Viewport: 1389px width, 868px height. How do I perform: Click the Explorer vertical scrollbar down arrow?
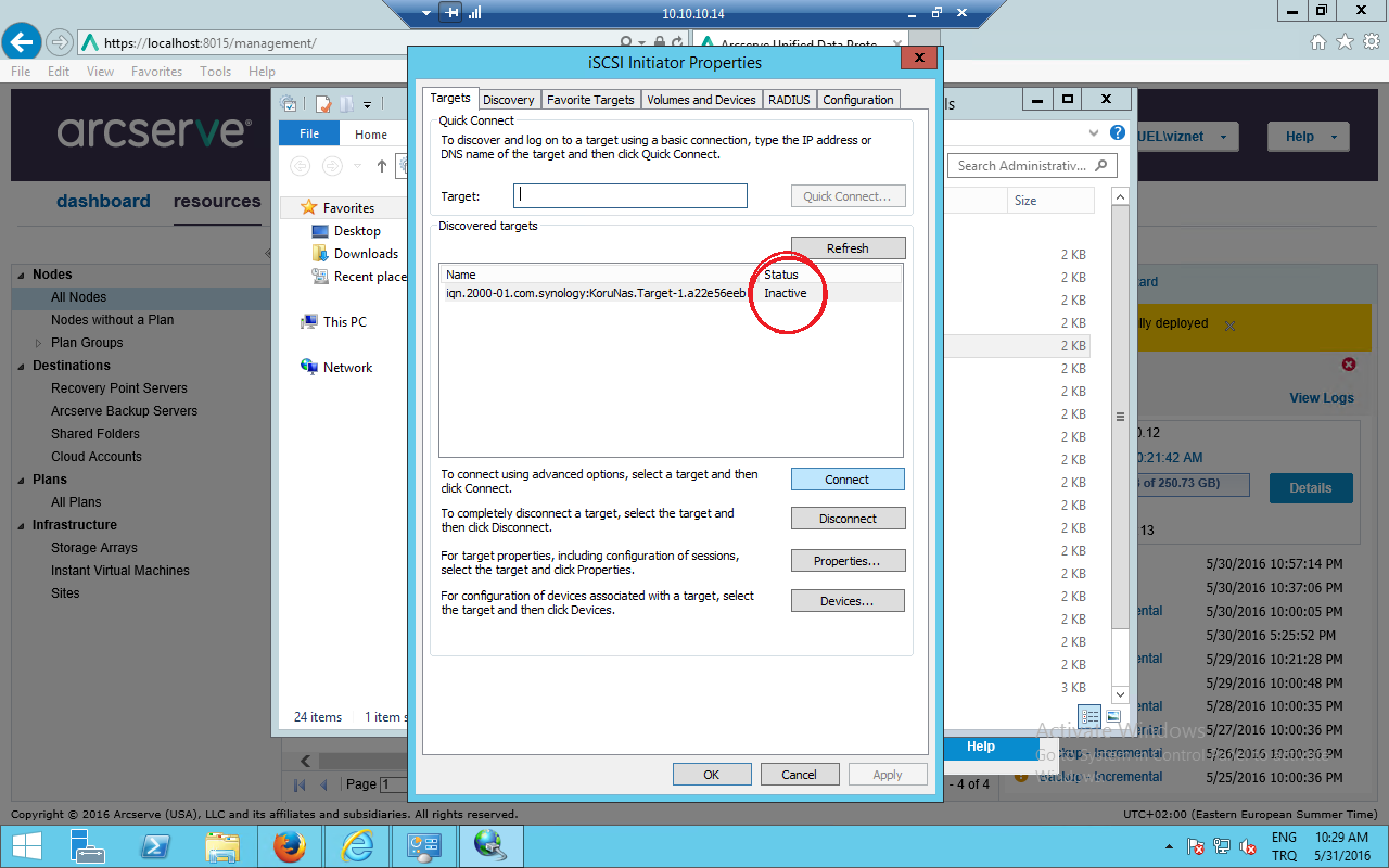point(1120,694)
